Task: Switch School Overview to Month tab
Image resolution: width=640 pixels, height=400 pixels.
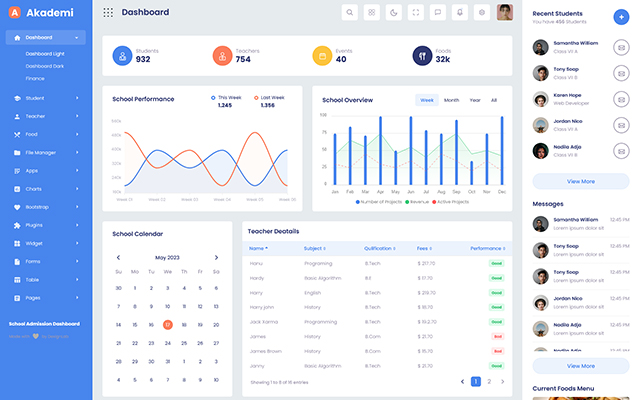Action: coord(451,100)
